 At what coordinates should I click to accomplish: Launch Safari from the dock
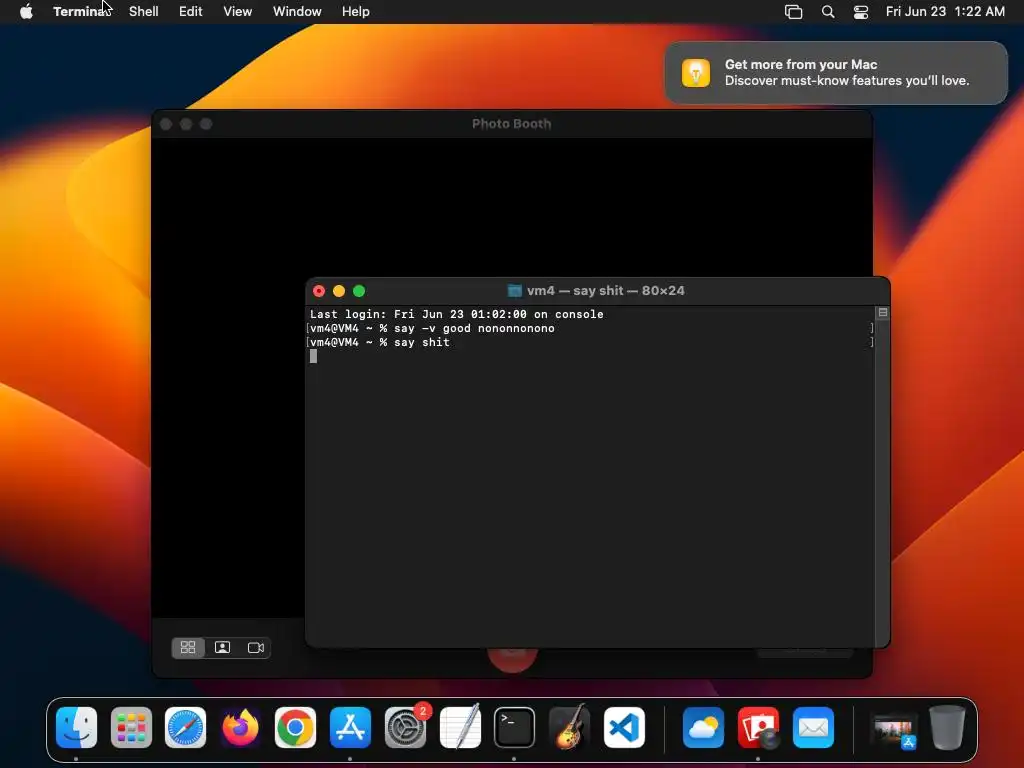185,728
